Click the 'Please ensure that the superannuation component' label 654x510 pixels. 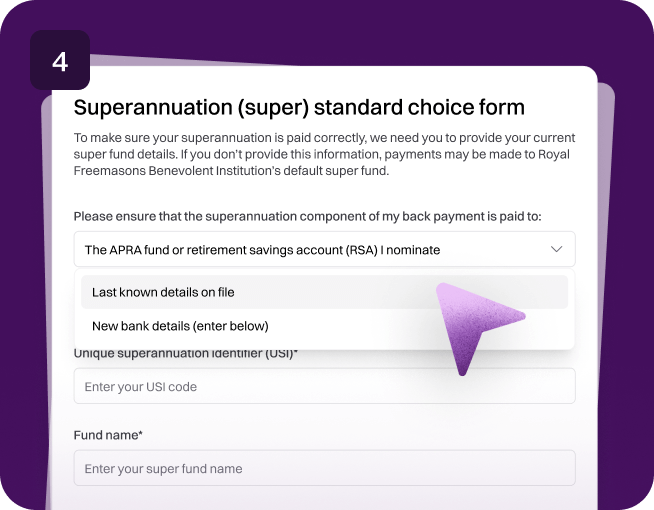tap(307, 216)
